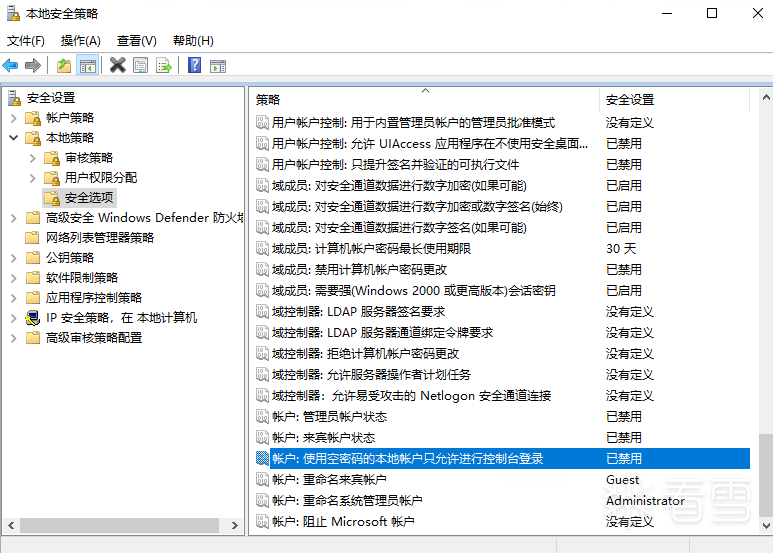Open the 操作(A) menu
The image size is (773, 553).
[81, 41]
